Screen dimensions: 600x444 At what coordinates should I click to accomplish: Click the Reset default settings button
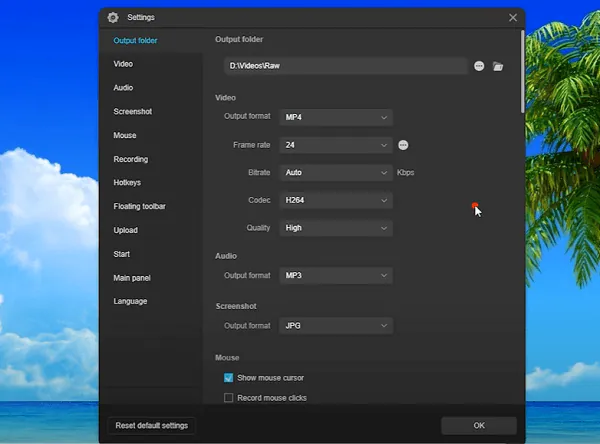click(152, 426)
